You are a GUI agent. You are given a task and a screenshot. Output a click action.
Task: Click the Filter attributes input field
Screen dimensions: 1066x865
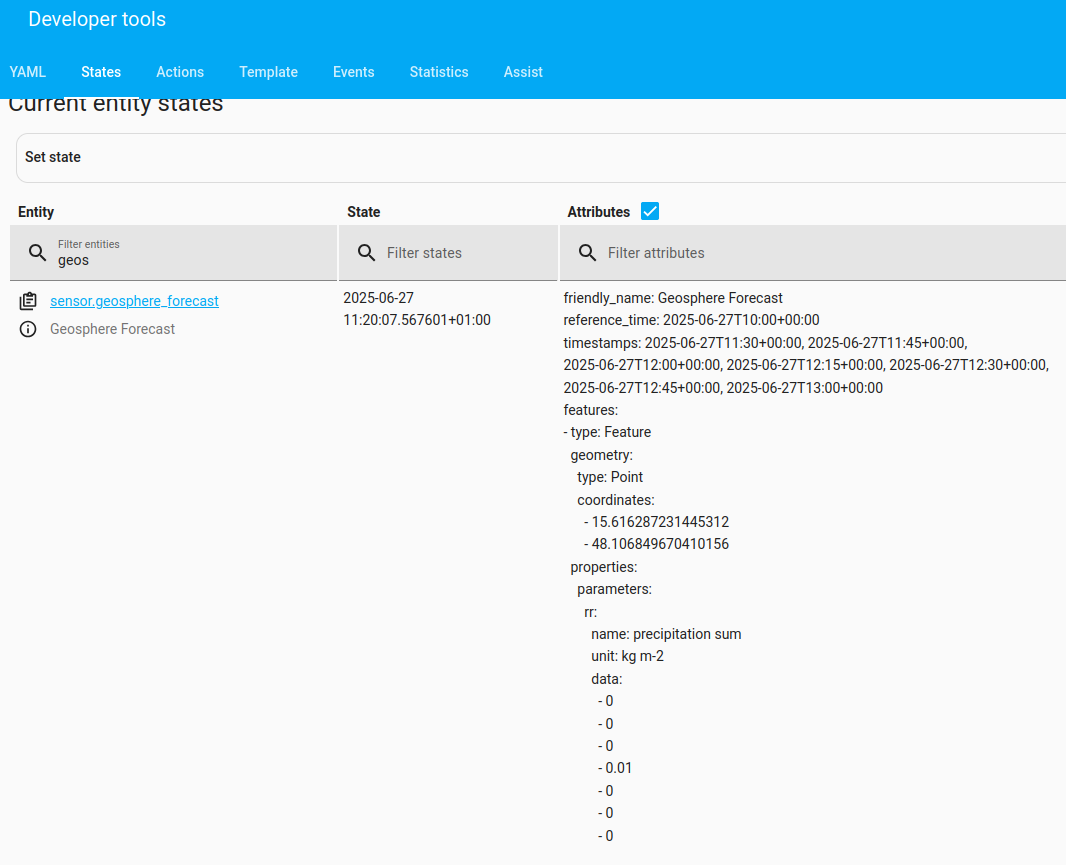[812, 253]
